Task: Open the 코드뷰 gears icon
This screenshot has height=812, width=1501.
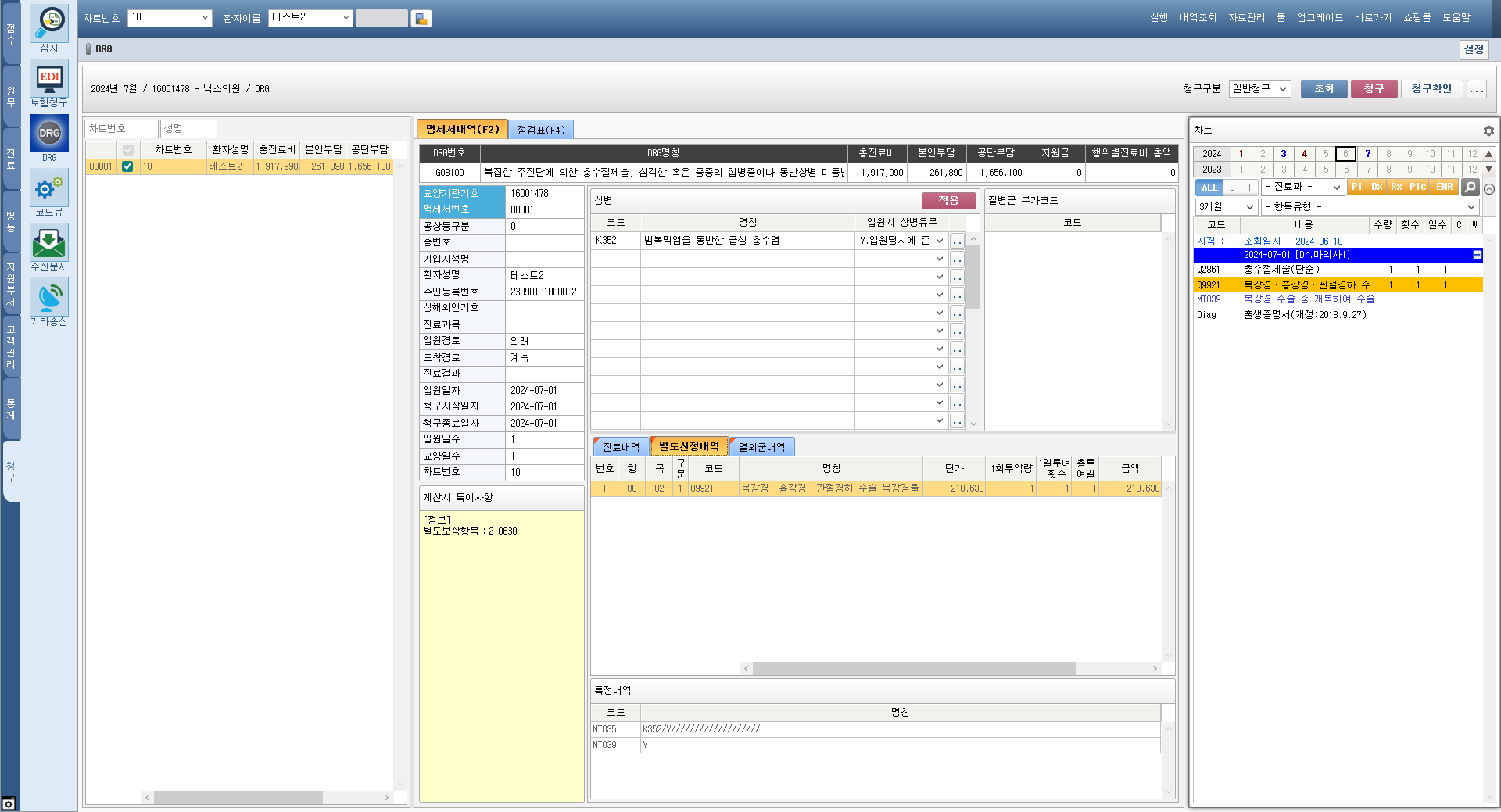Action: tap(48, 188)
